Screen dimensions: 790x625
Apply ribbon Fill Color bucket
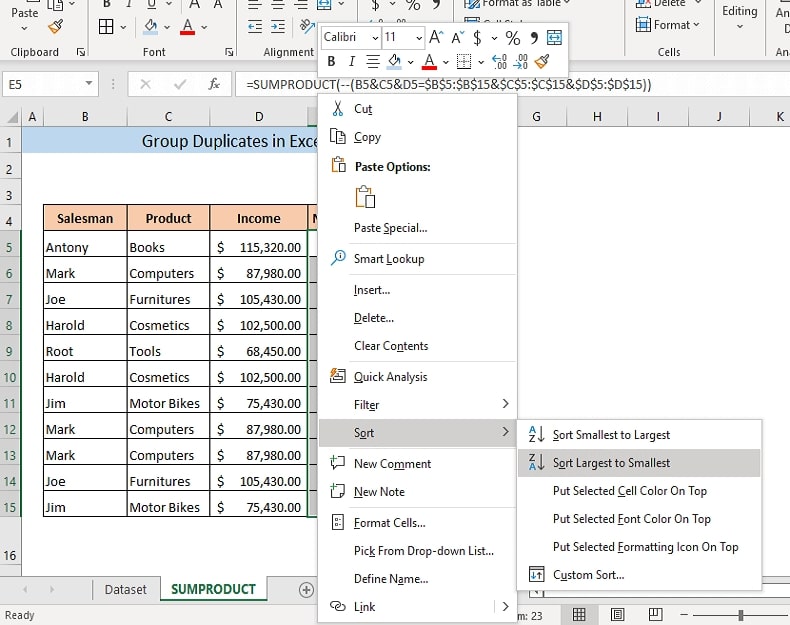(150, 26)
